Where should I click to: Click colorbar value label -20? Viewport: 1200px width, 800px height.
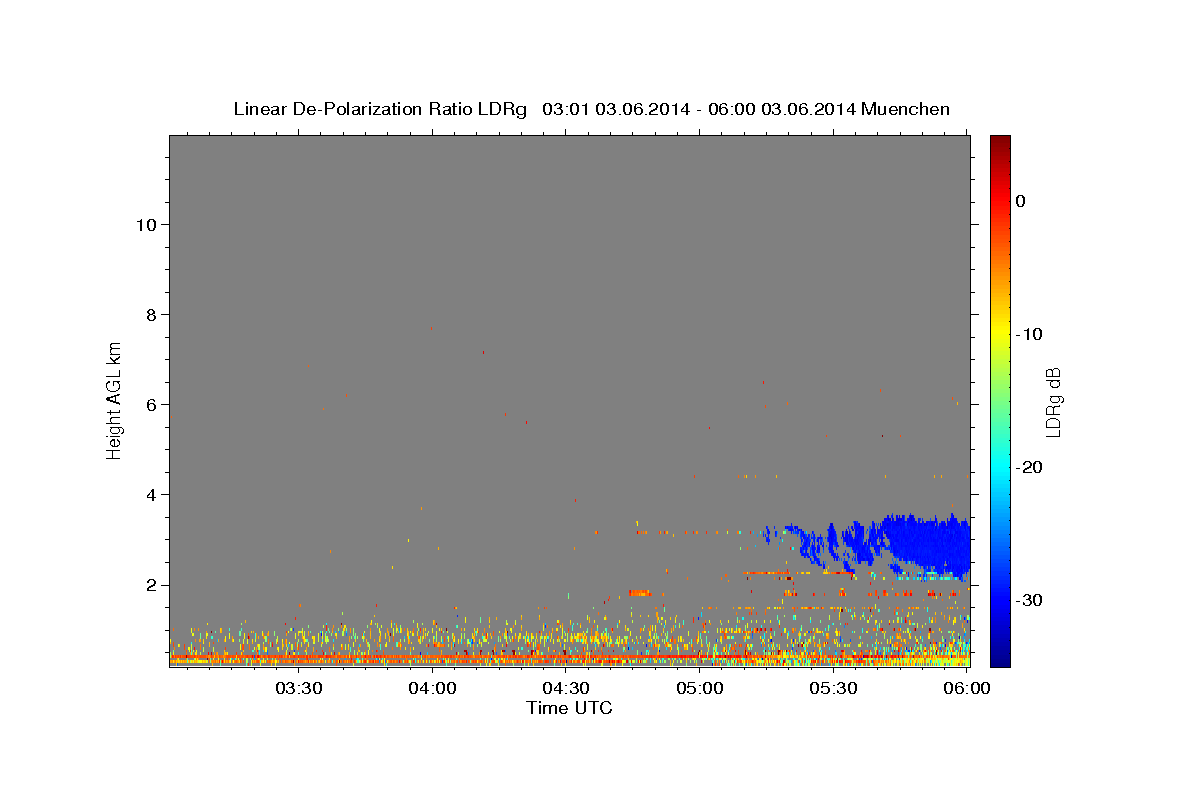(x=1028, y=467)
